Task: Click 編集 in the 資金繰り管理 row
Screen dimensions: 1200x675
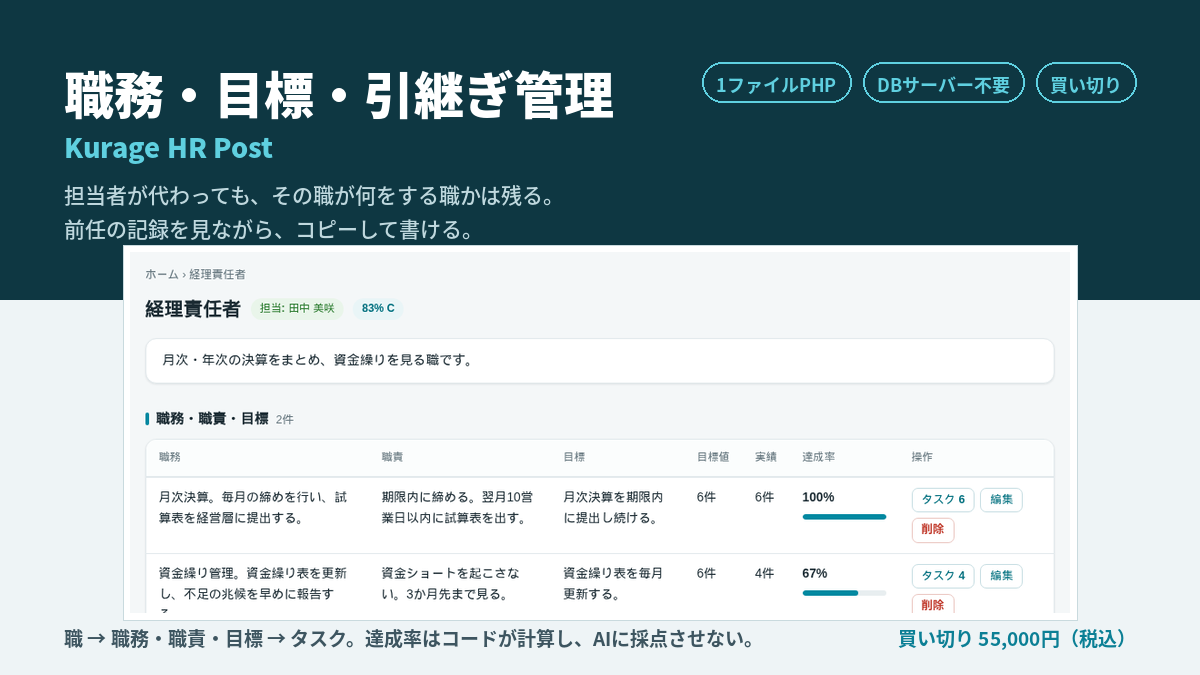Action: (x=1001, y=575)
